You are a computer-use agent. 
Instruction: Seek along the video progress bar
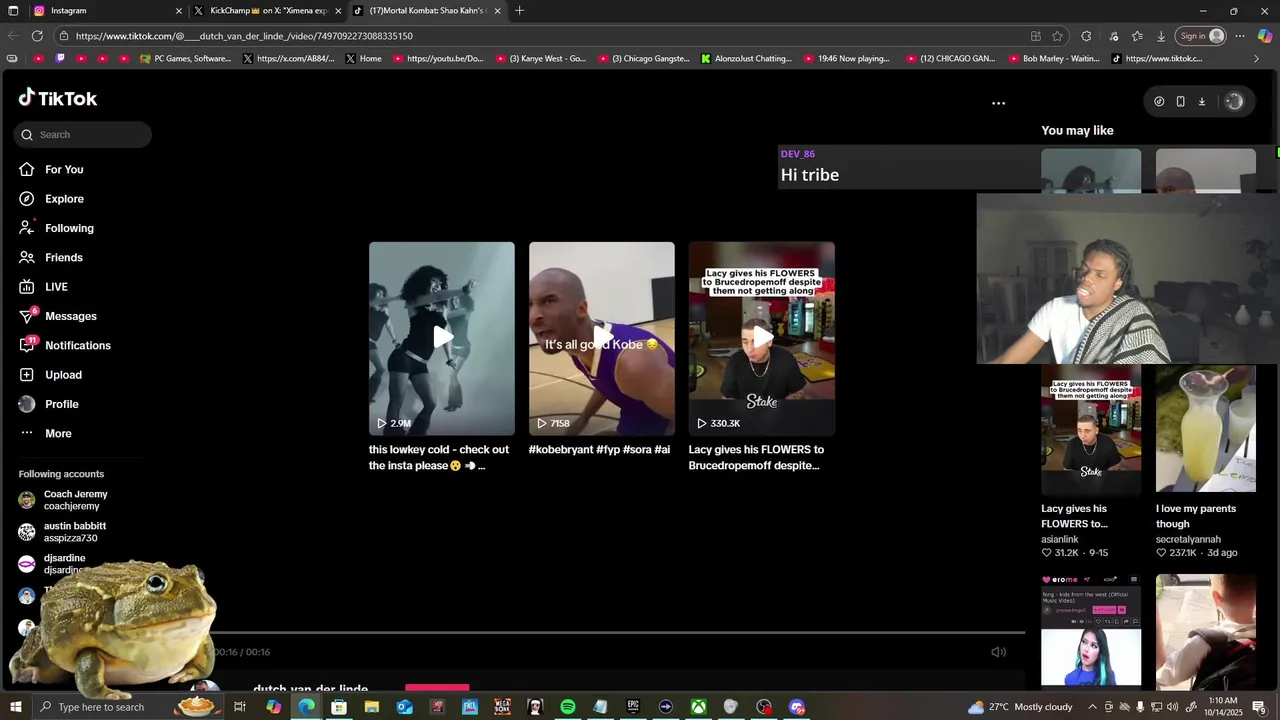click(617, 632)
